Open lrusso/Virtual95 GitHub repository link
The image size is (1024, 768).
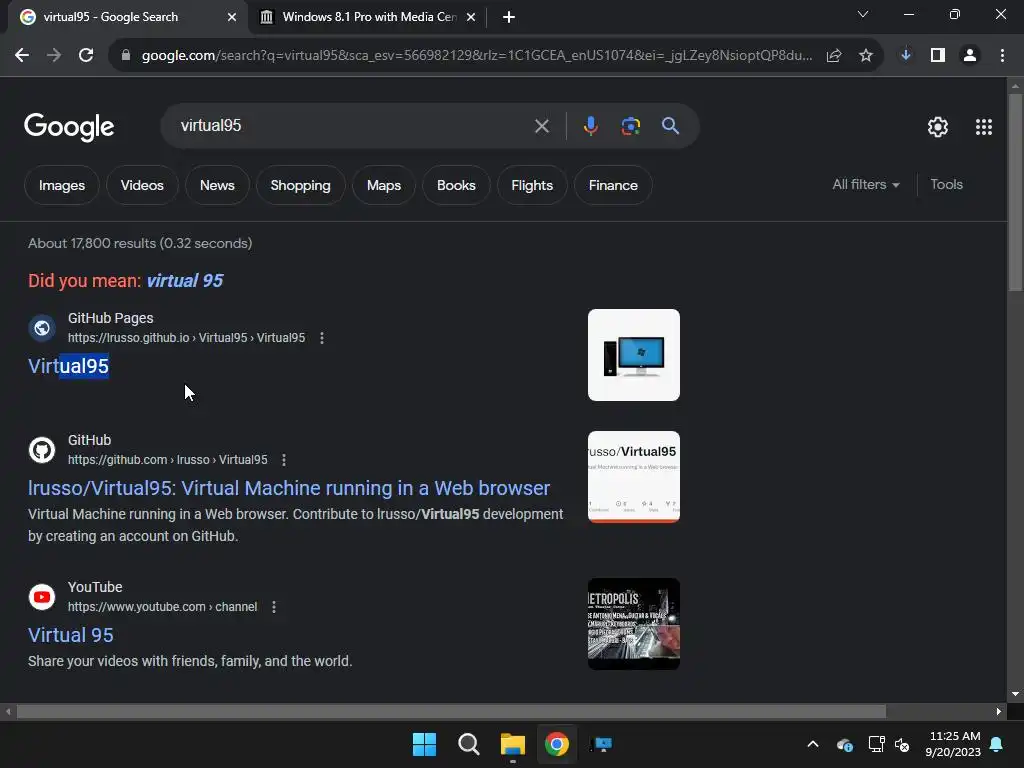coord(289,488)
